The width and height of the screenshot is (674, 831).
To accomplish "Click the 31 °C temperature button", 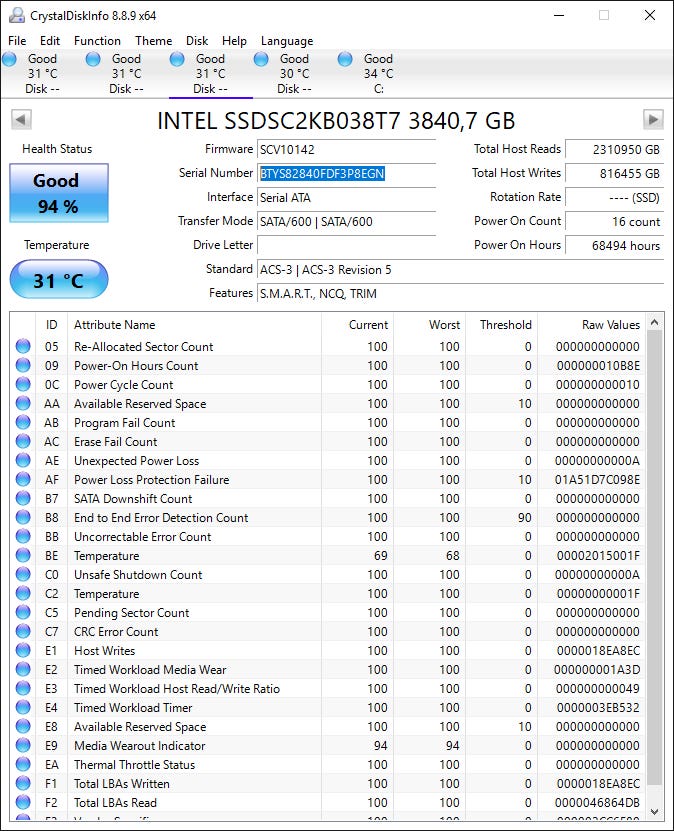I will pos(59,279).
